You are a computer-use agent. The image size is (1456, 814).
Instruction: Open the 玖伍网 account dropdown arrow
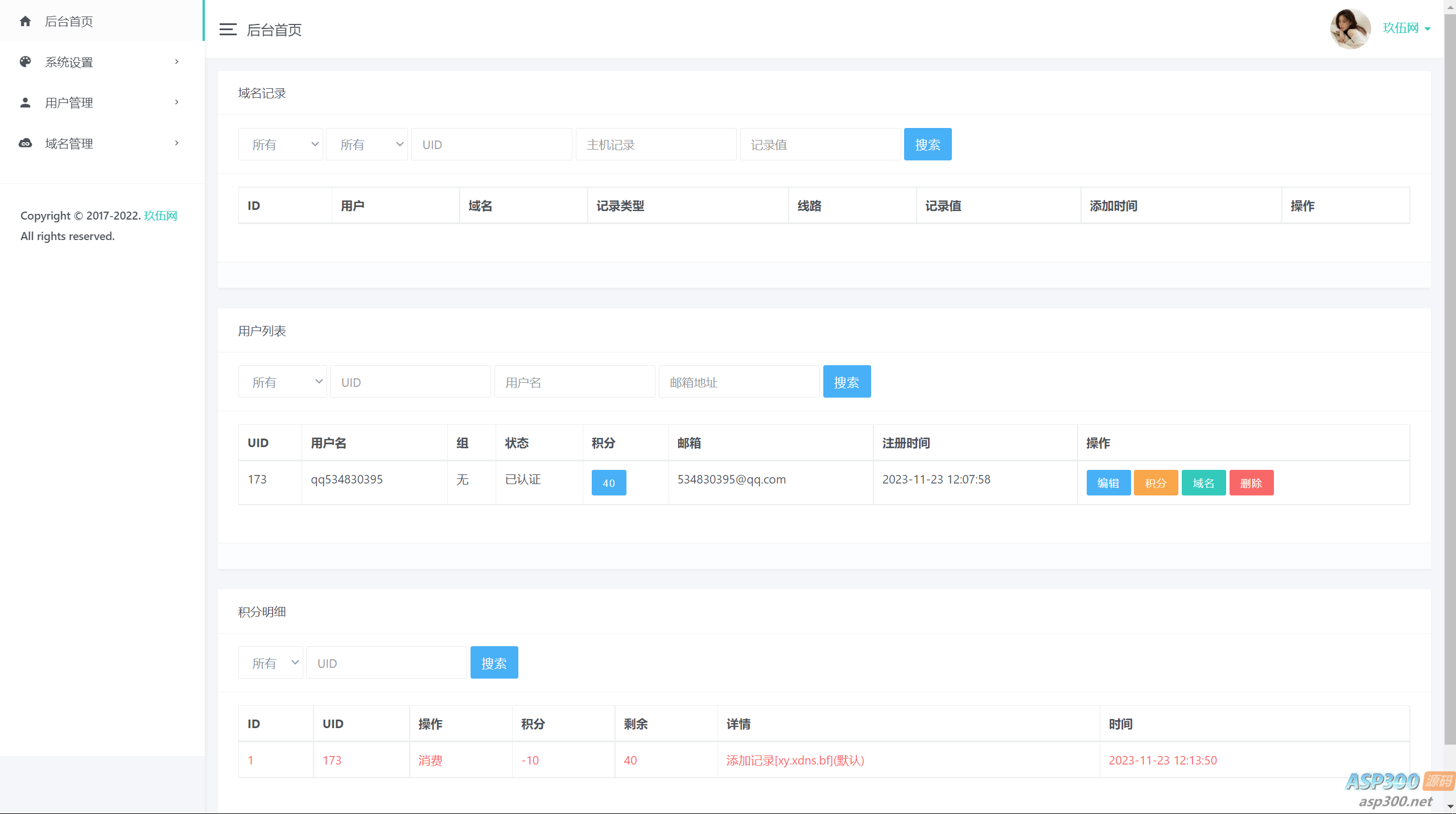click(x=1428, y=29)
